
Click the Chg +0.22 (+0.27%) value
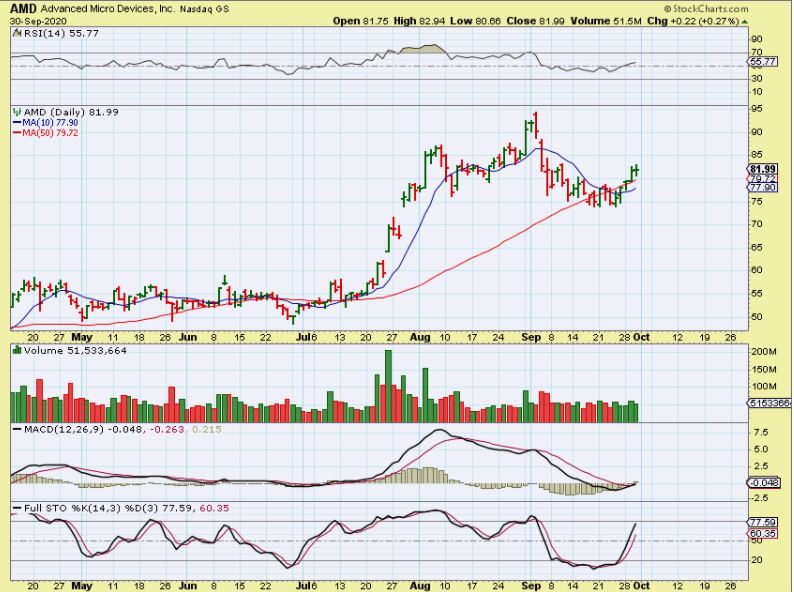tap(693, 21)
